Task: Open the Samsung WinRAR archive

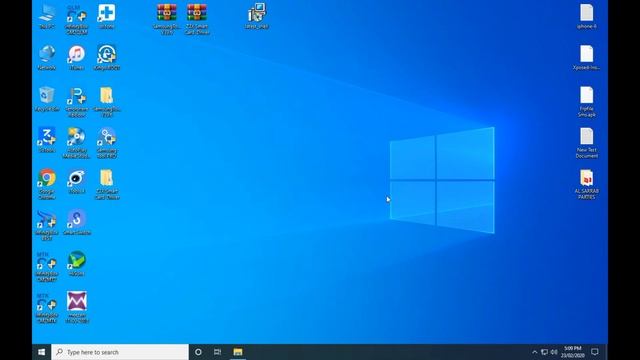Action: (167, 19)
